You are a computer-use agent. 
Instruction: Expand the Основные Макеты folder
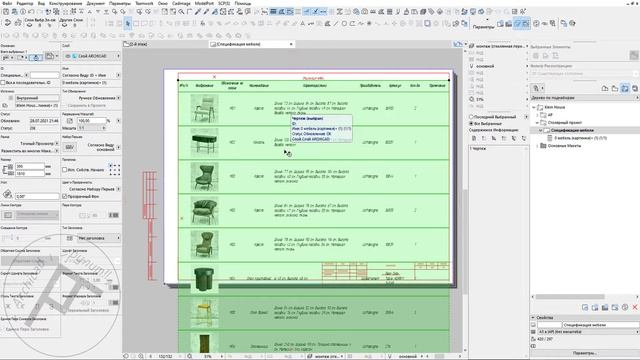[537, 146]
